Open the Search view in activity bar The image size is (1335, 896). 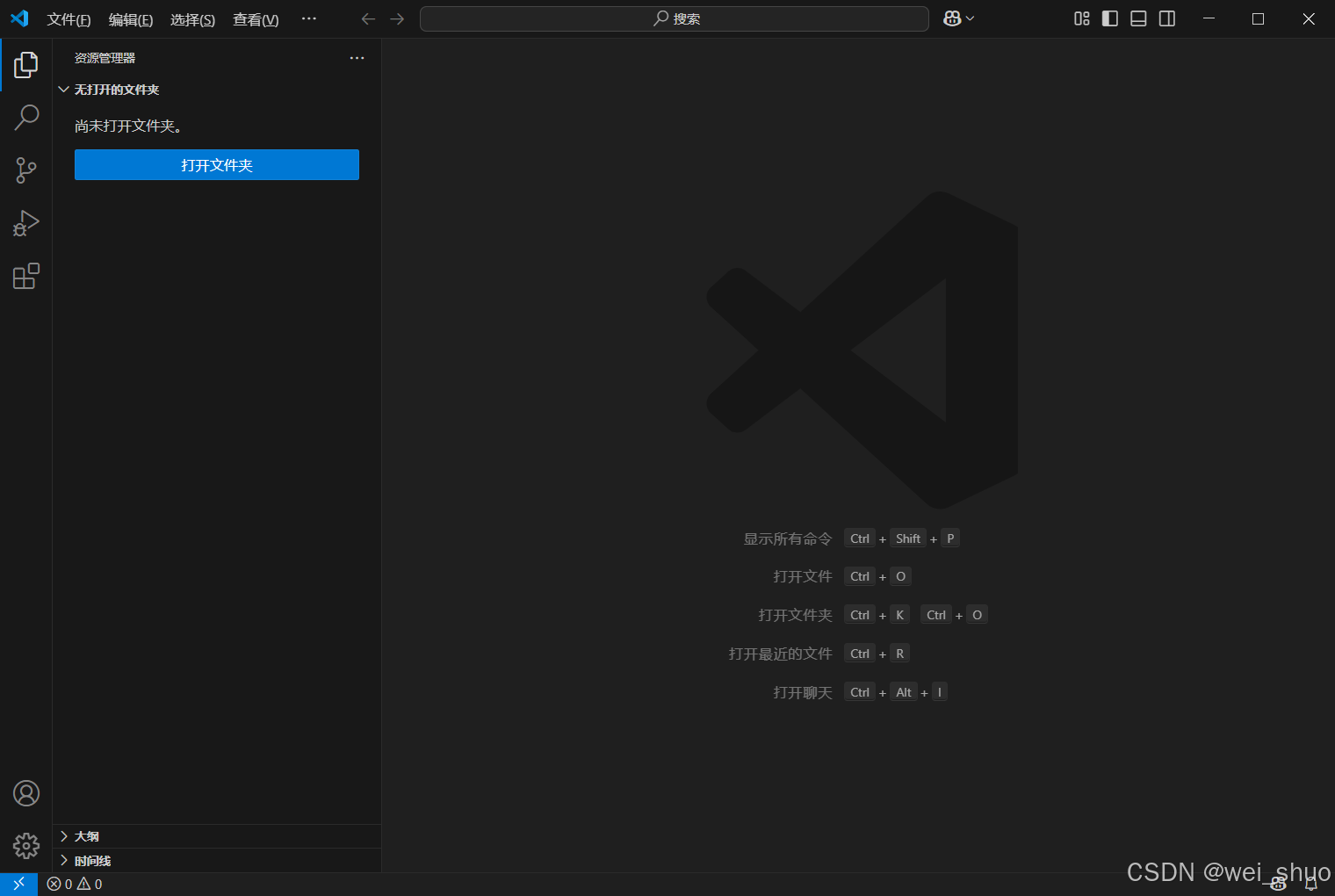(26, 118)
